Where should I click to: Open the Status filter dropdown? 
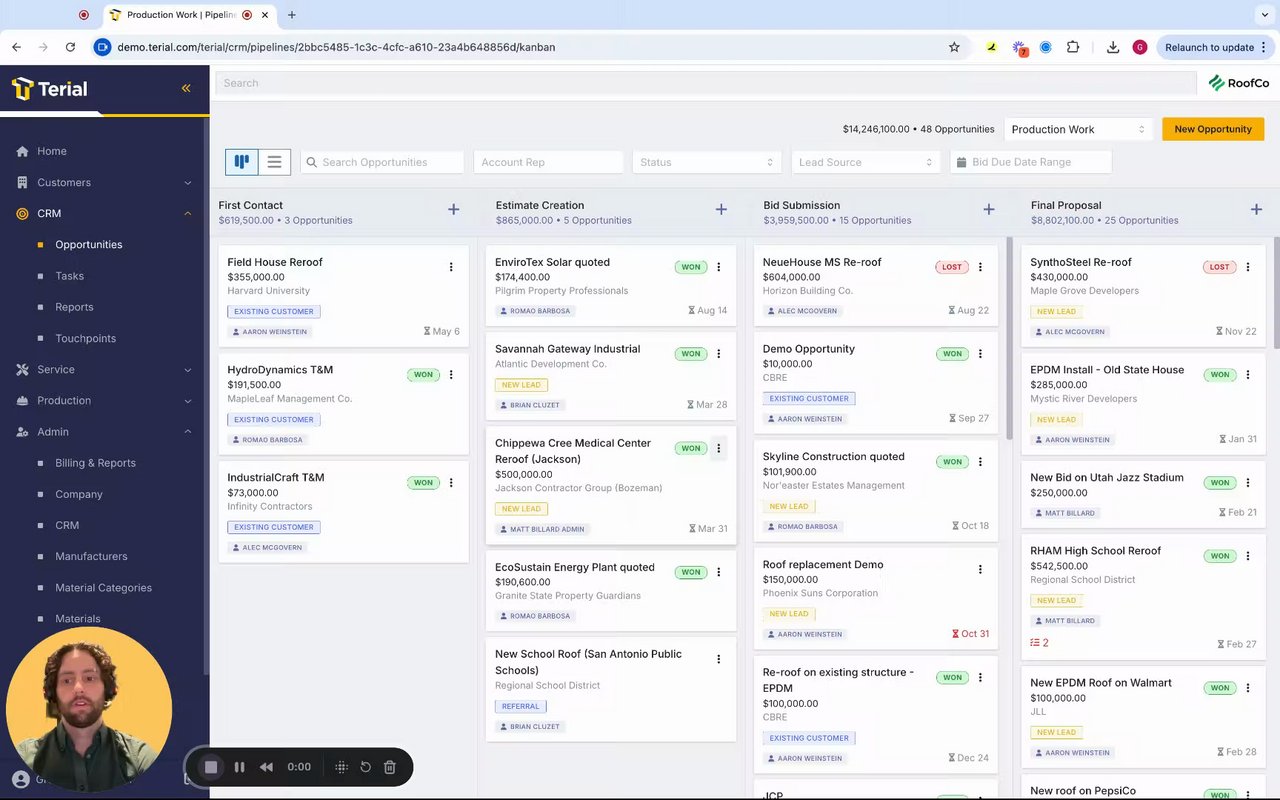click(x=707, y=162)
